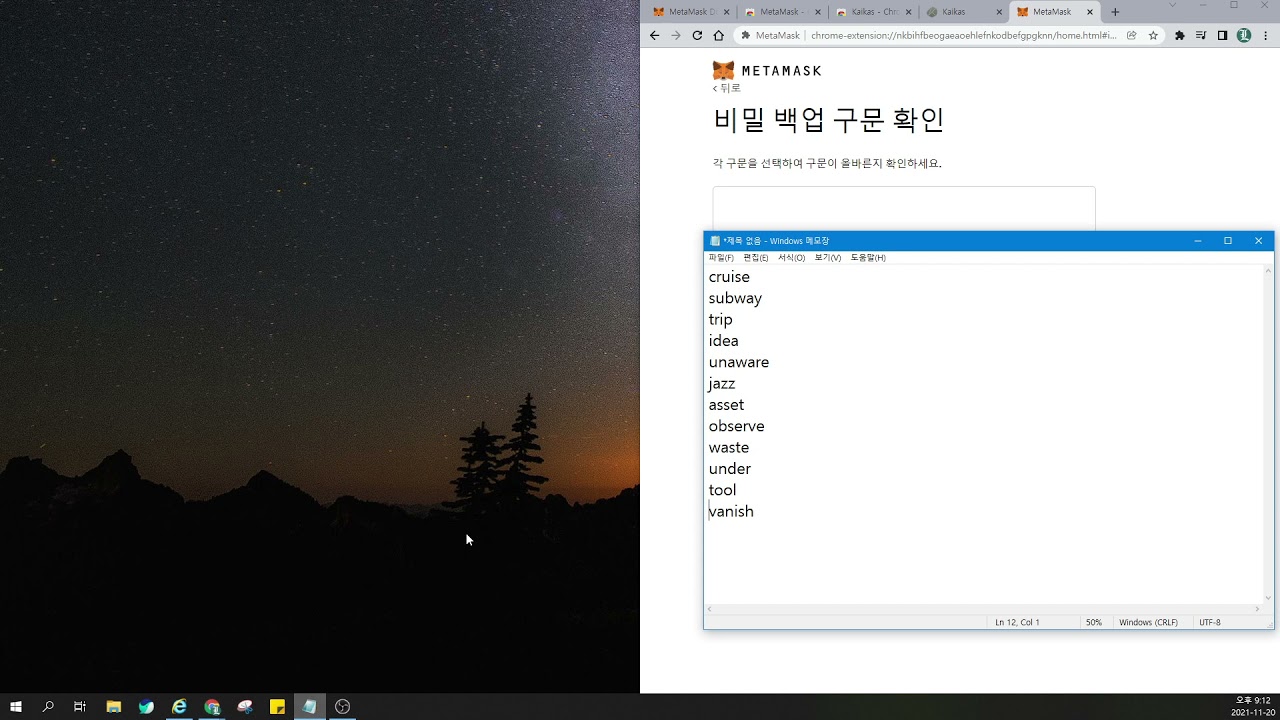Open the media control icon in Chrome toolbar

click(x=1201, y=35)
